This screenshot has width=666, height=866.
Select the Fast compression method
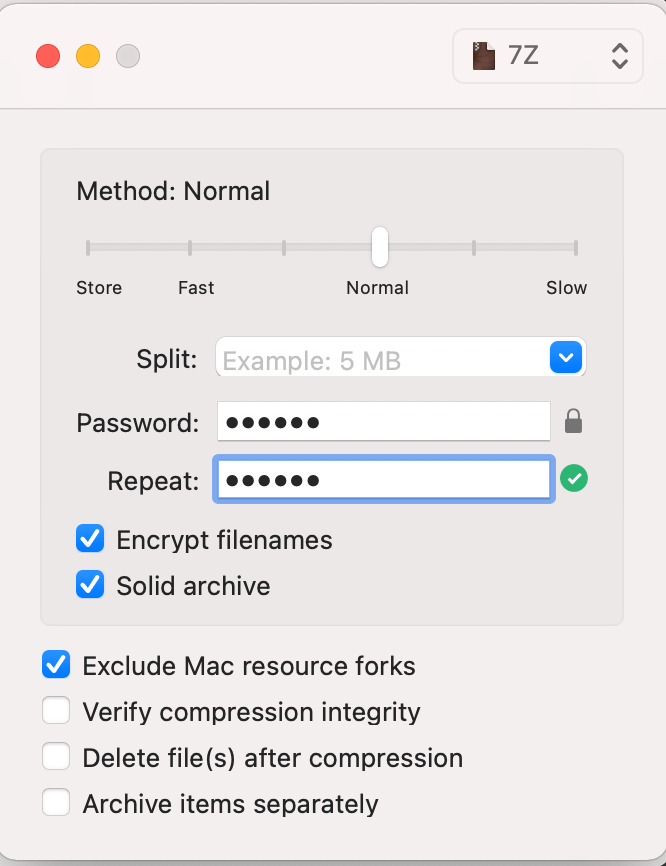(x=190, y=245)
